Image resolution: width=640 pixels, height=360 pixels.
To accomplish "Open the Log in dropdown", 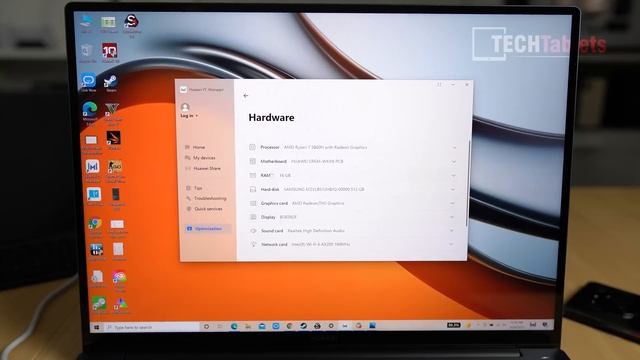I will 189,116.
